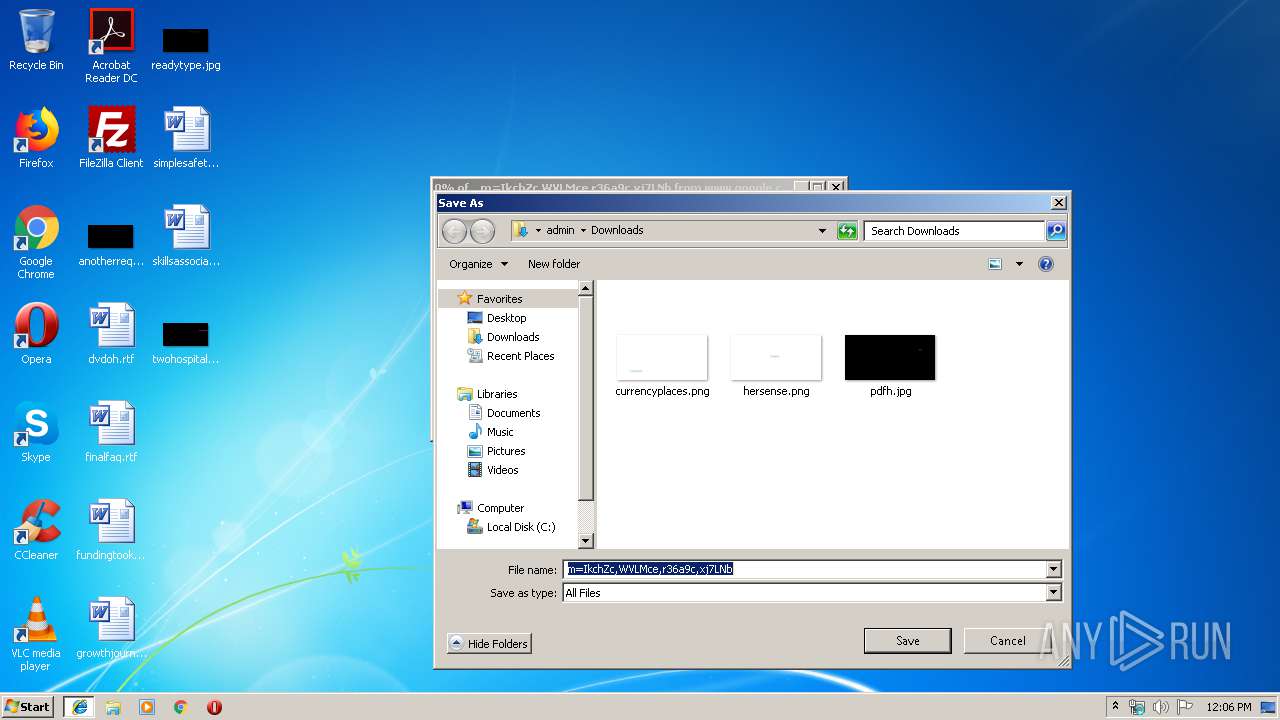Open the volume tray icon
1280x720 pixels.
point(1161,707)
